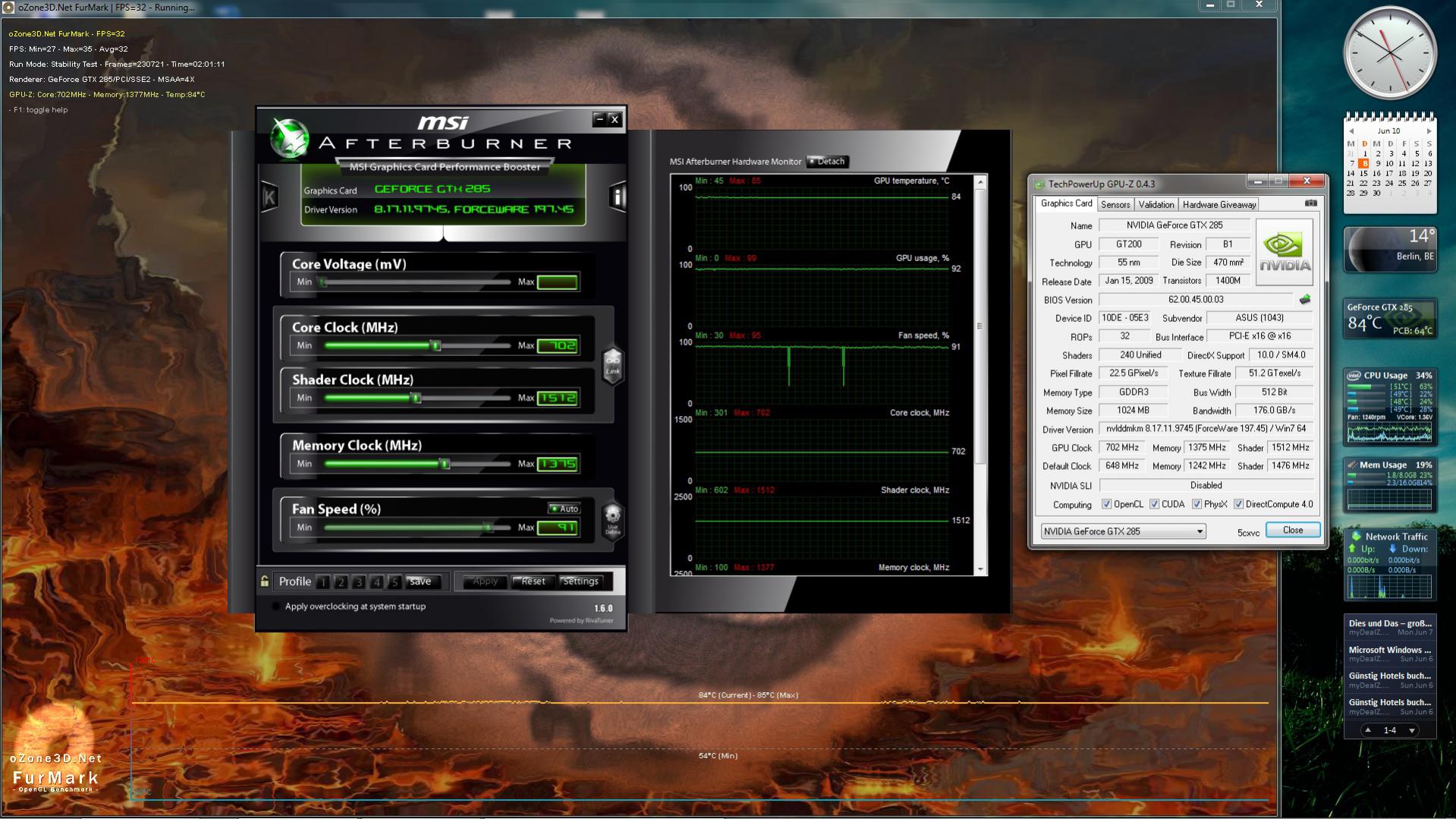Click the Memory Clock value field 1375
This screenshot has width=1456, height=819.
pos(558,464)
